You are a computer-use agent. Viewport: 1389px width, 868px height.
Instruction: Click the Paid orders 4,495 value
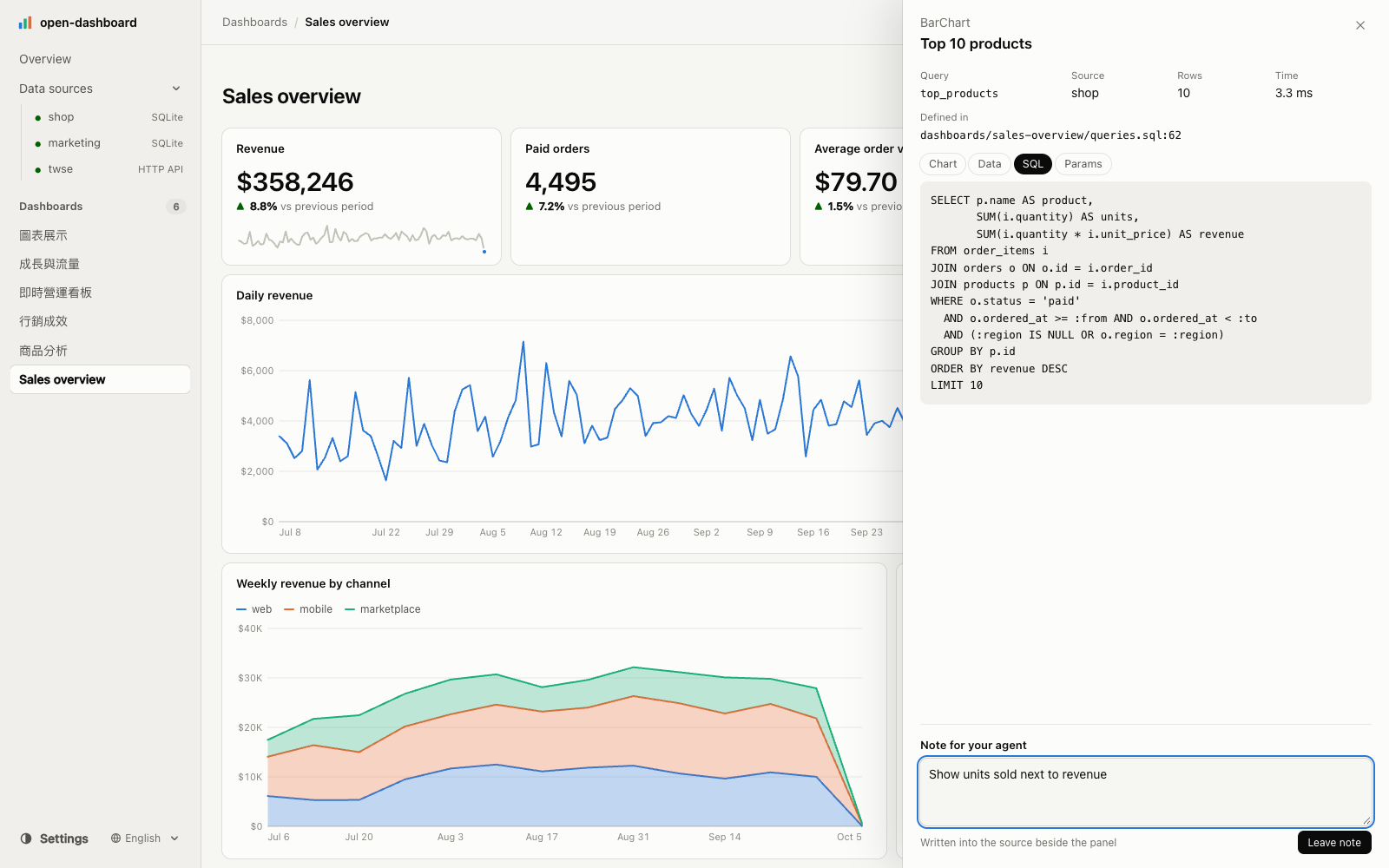(x=561, y=181)
